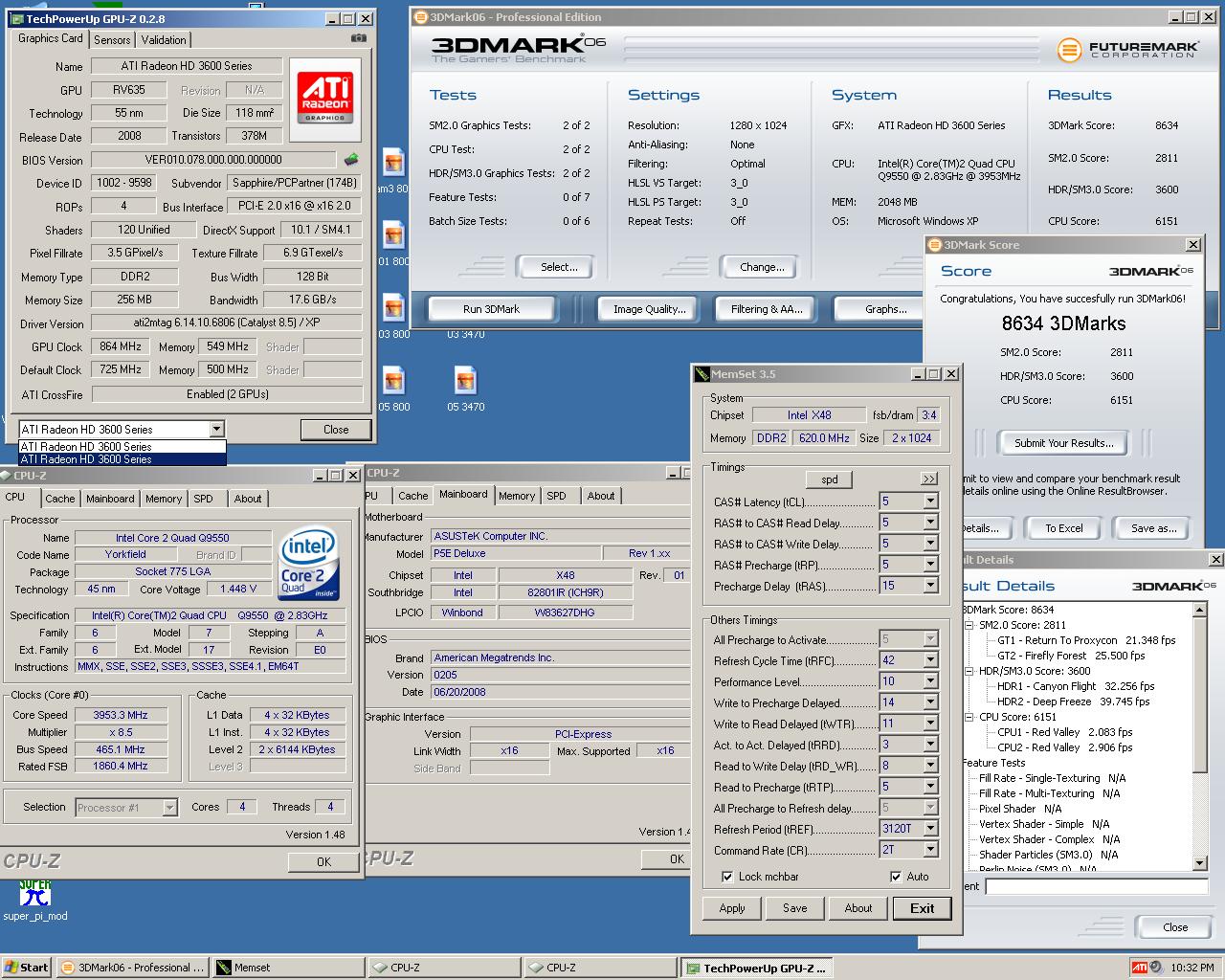Switch to 3DMark06 Professional taskbar item
This screenshot has height=980, width=1225.
pyautogui.click(x=131, y=968)
